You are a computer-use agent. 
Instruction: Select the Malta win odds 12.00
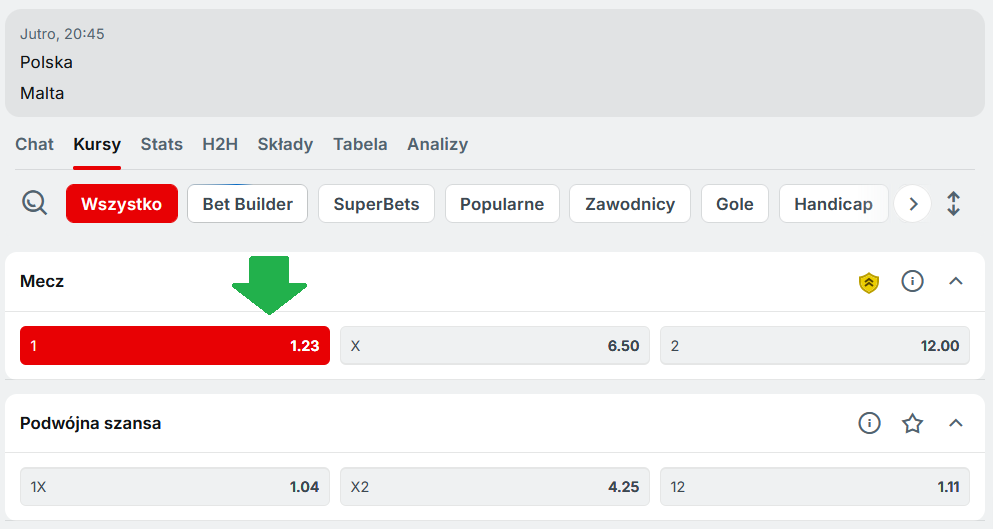point(815,345)
